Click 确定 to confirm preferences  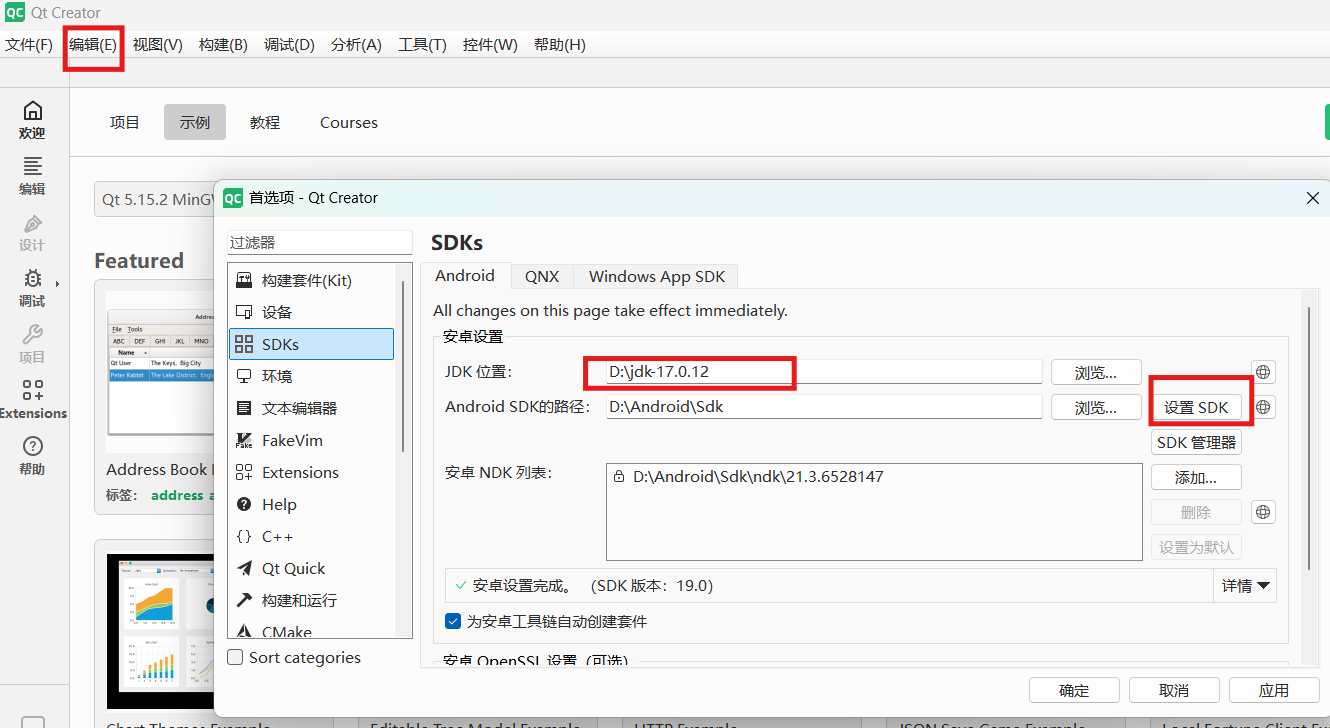pos(1074,690)
